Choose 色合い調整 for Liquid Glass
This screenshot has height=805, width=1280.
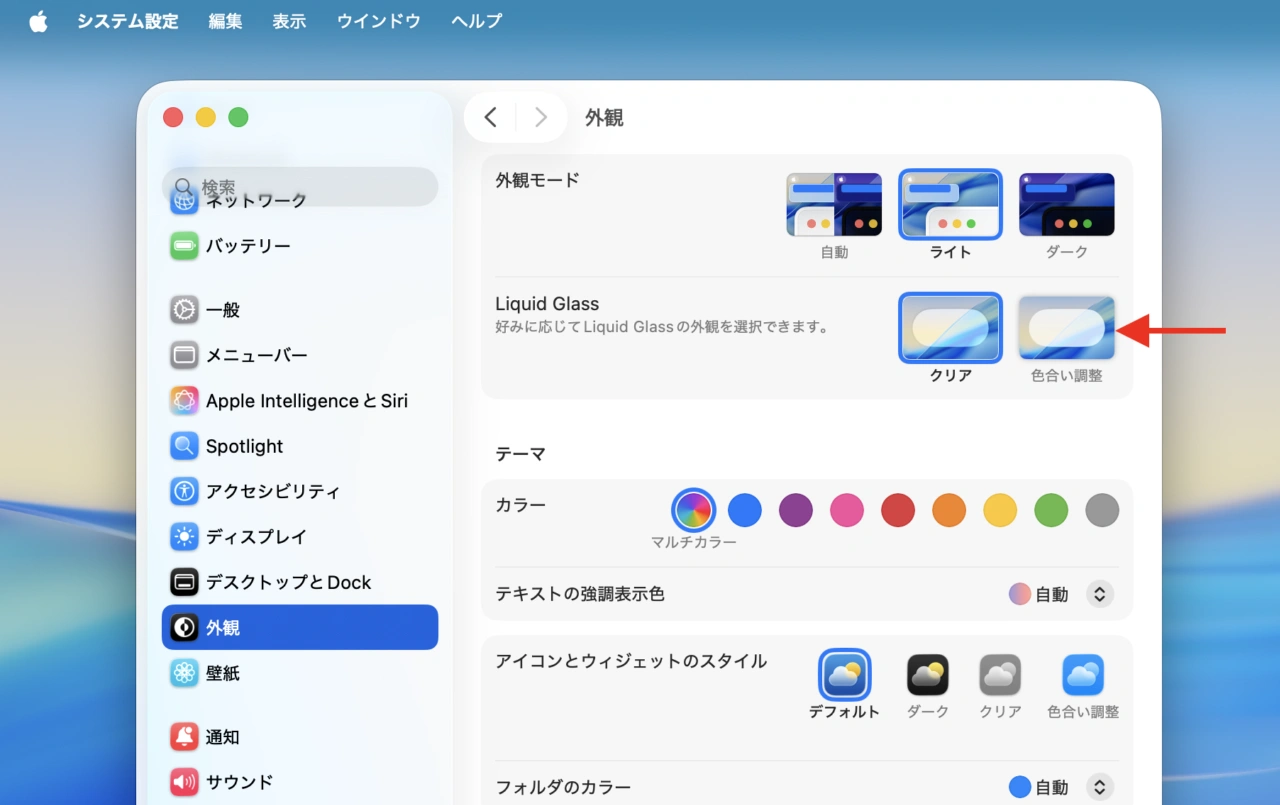pos(1066,328)
